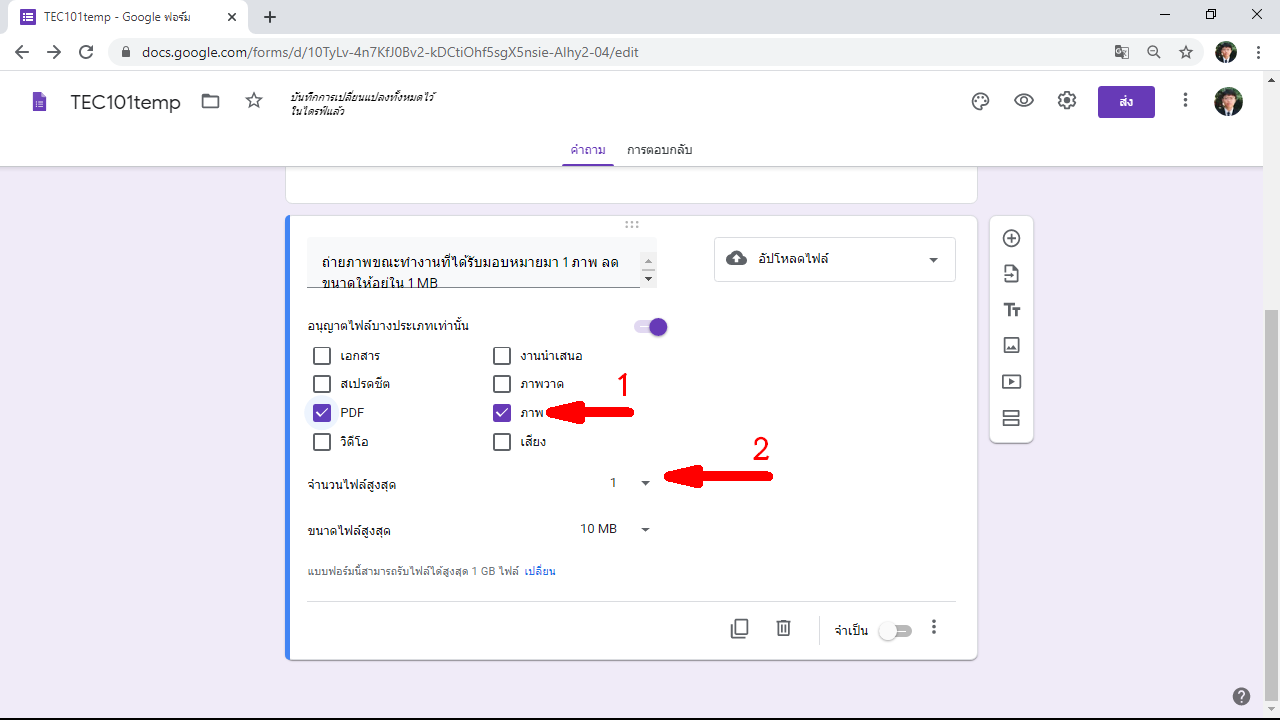Open form settings gear icon
The image size is (1280, 721).
[1067, 101]
